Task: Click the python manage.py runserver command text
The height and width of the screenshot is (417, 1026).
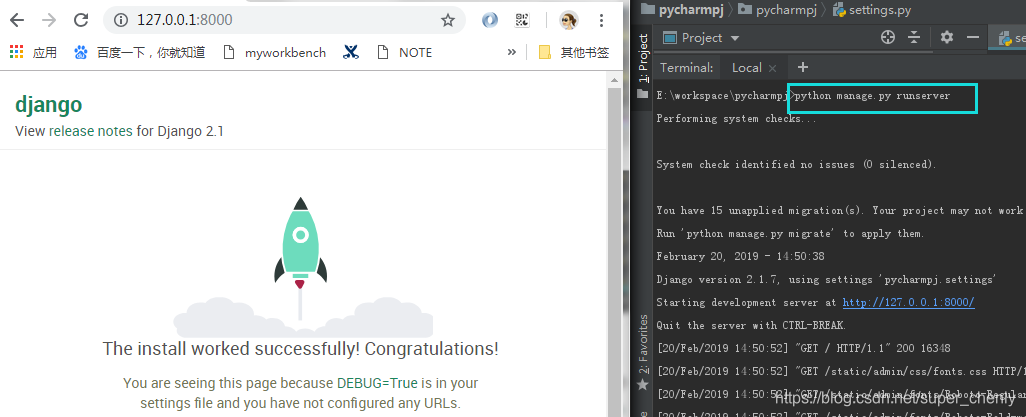Action: 872,96
